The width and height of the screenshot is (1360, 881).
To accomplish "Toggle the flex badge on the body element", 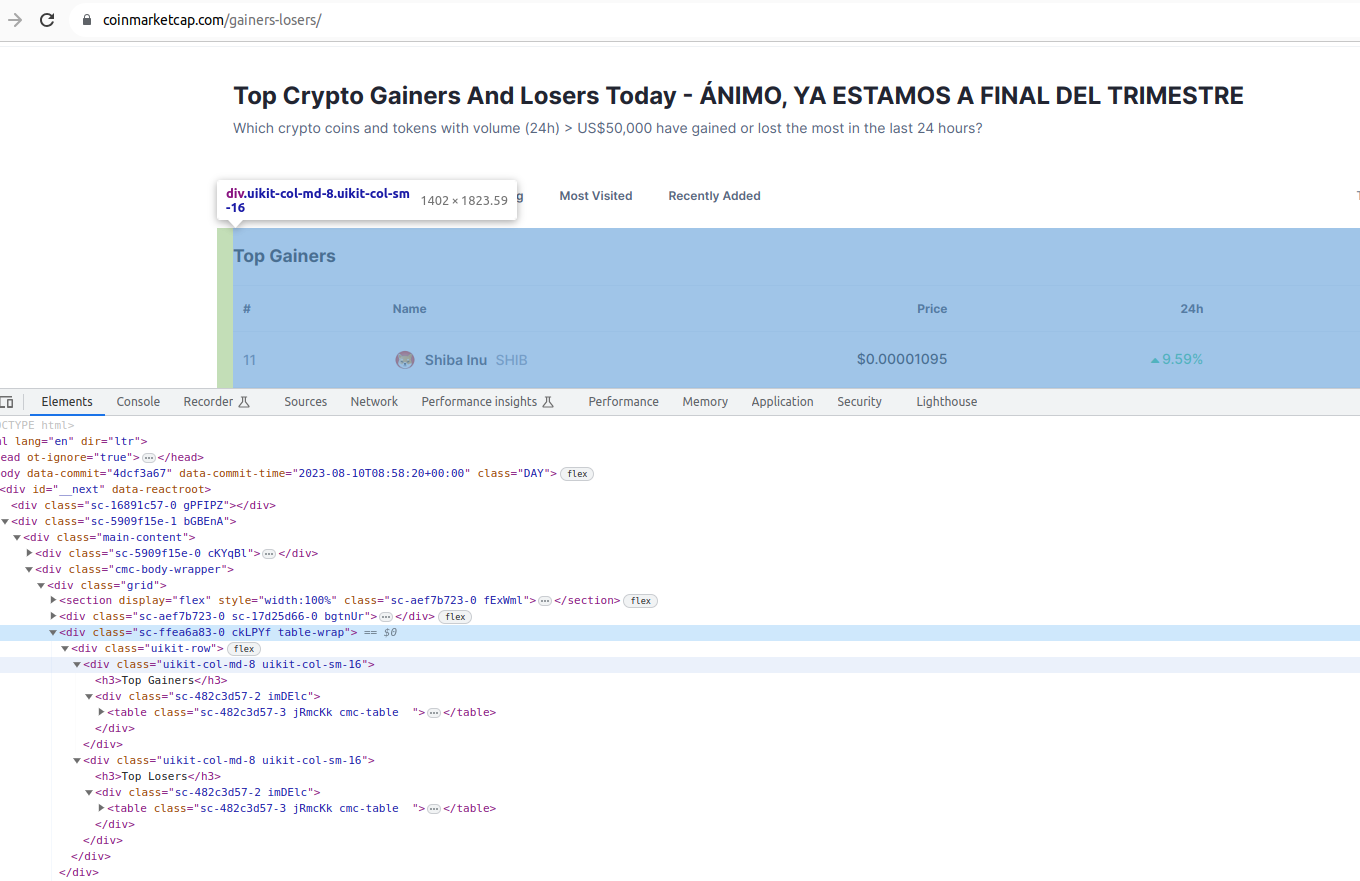I will click(577, 473).
